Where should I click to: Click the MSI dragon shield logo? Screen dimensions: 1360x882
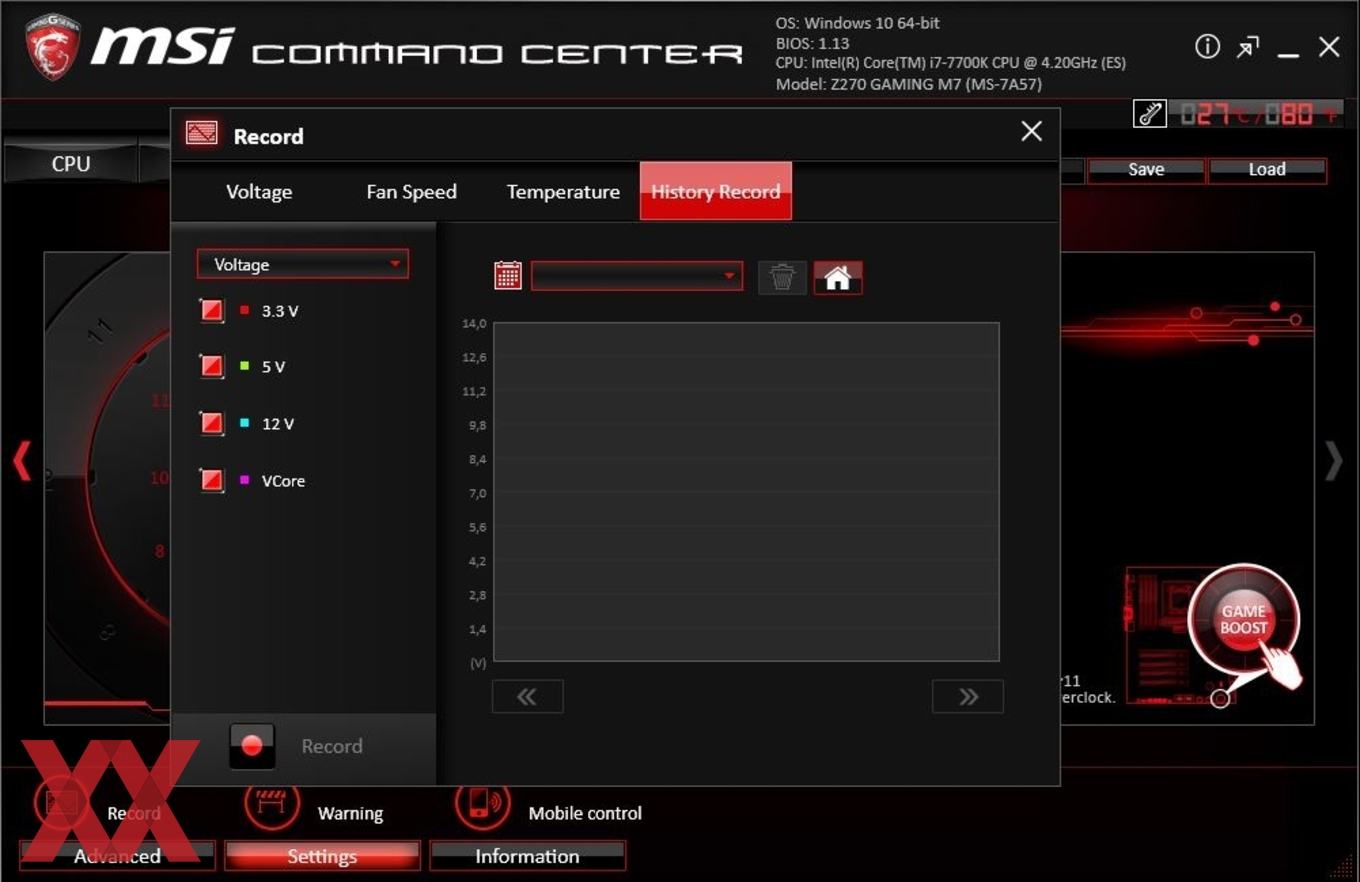click(52, 46)
